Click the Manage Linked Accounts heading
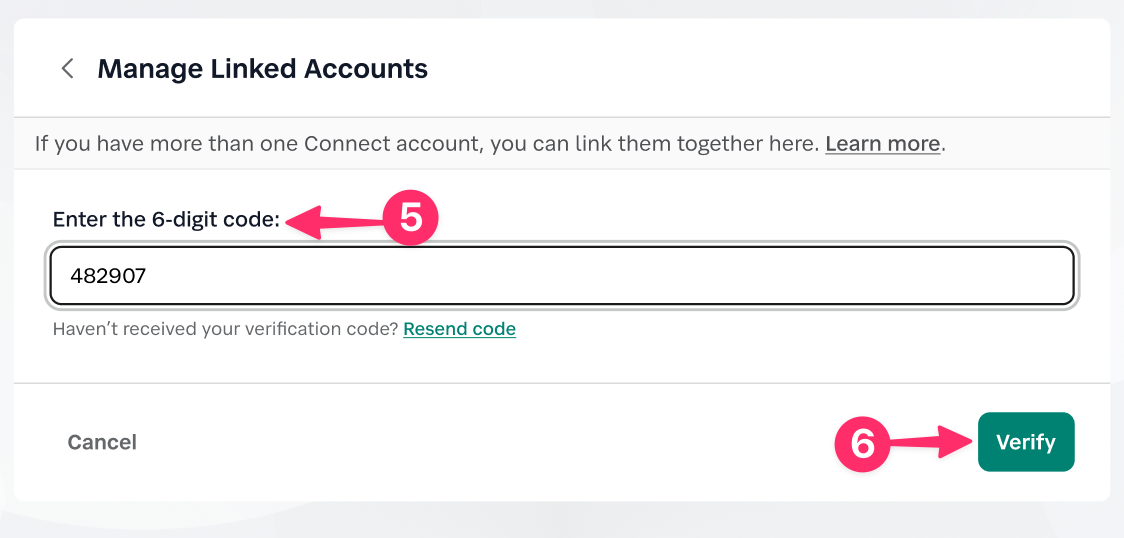The image size is (1124, 538). (x=262, y=69)
